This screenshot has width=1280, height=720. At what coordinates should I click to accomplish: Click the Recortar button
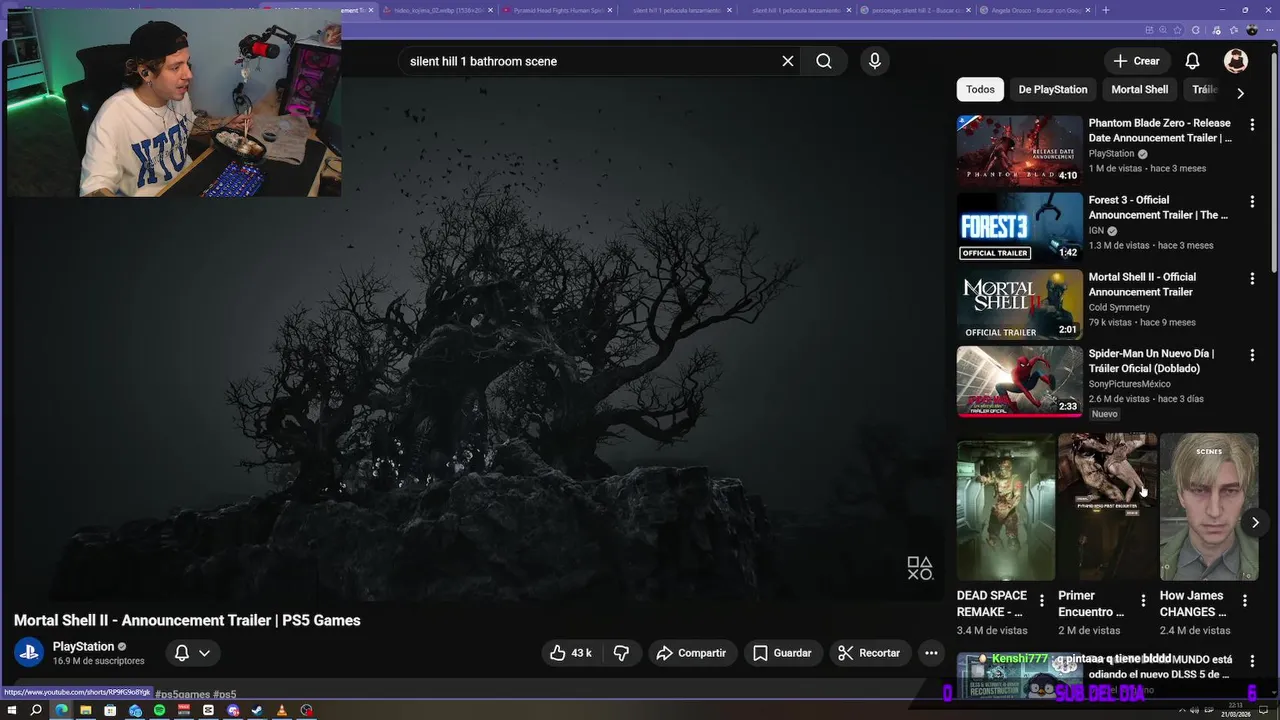(x=869, y=653)
